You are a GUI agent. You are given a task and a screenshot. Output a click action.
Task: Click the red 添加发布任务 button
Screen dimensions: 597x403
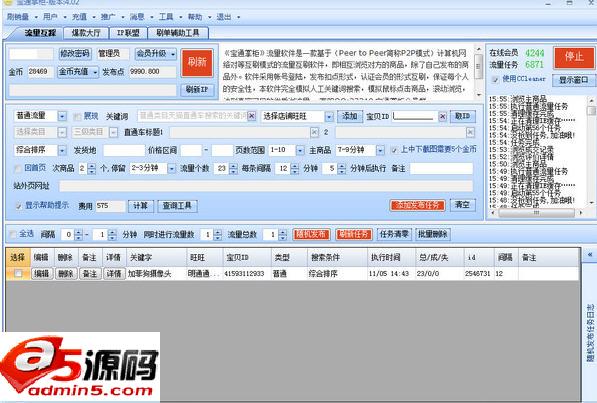[x=418, y=205]
